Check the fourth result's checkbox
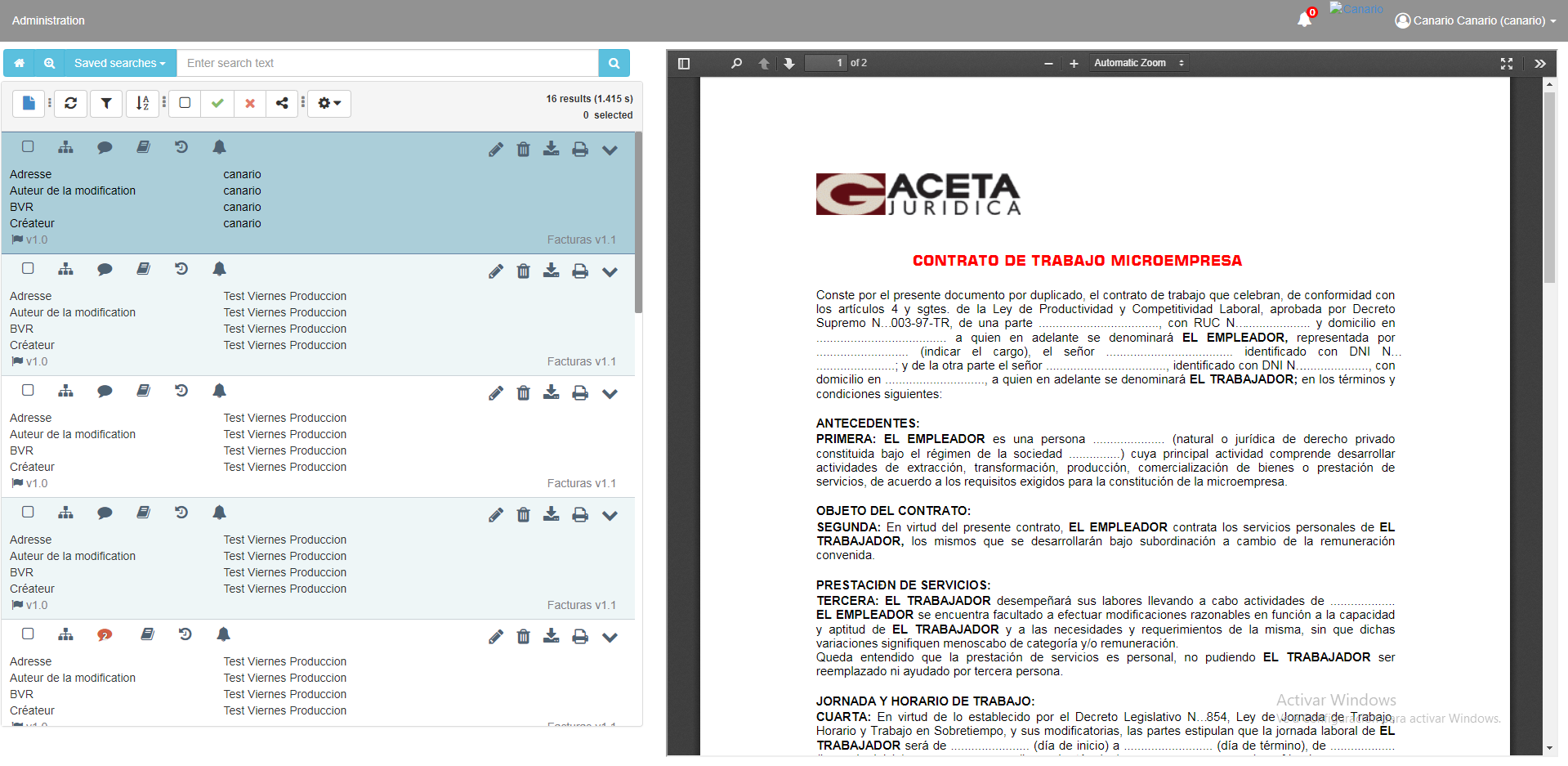 pos(28,512)
